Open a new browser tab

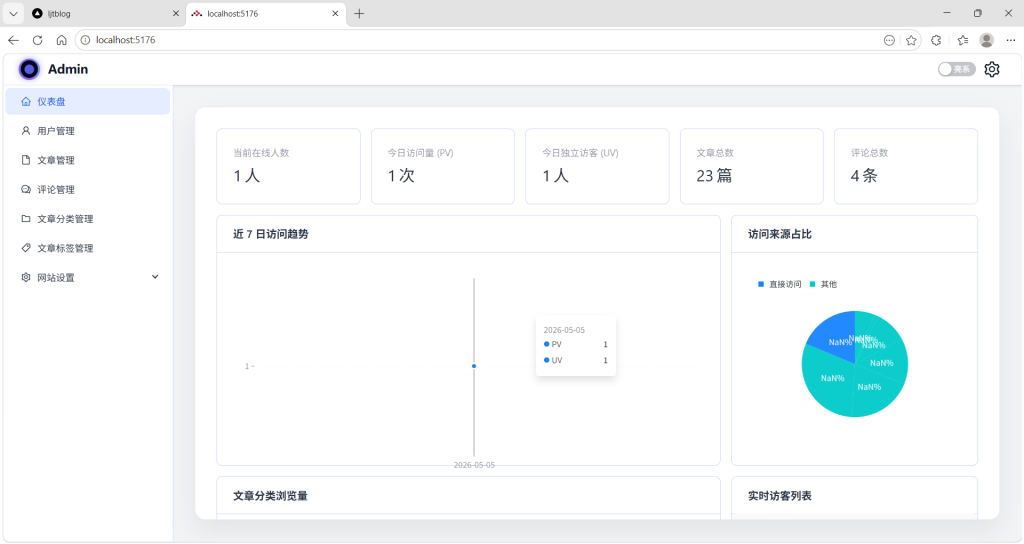[359, 13]
